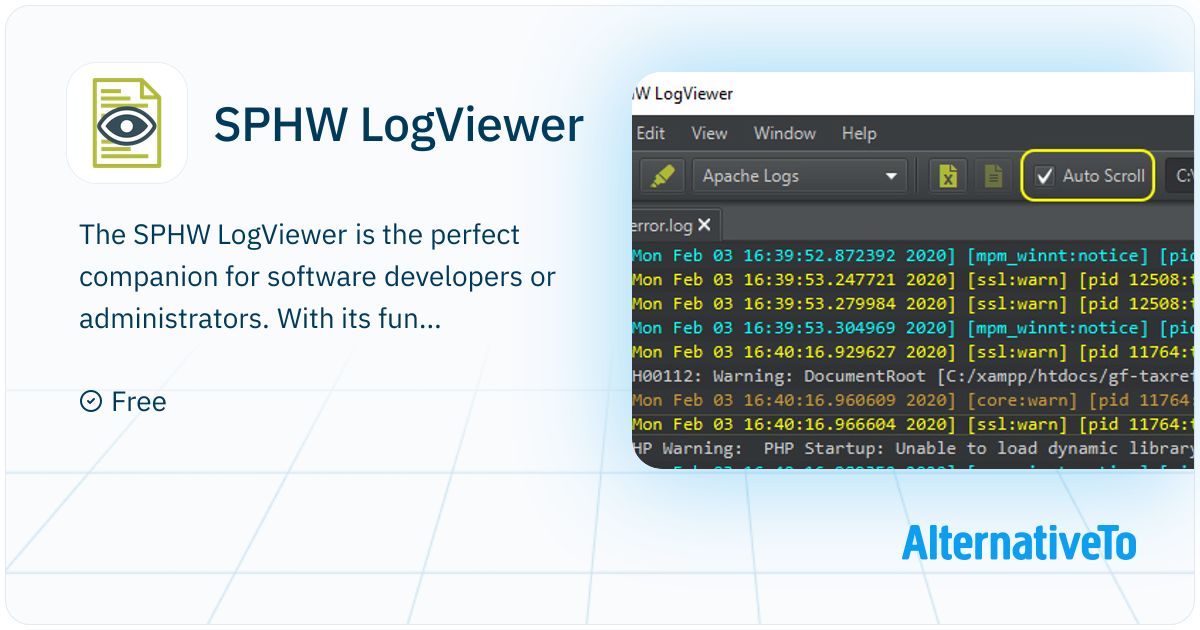Select log line with timestamp 16:39:53.304969
1200x630 pixels.
tap(913, 328)
